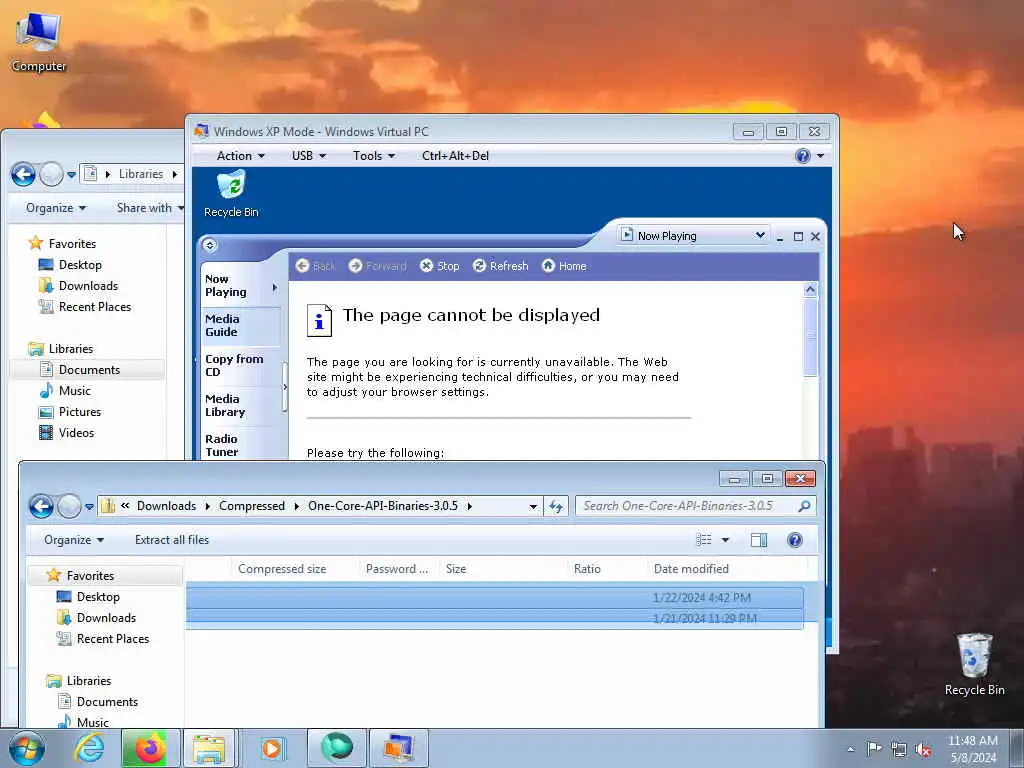Launch Internet Explorer from the taskbar
Image resolution: width=1024 pixels, height=768 pixels.
(89, 748)
